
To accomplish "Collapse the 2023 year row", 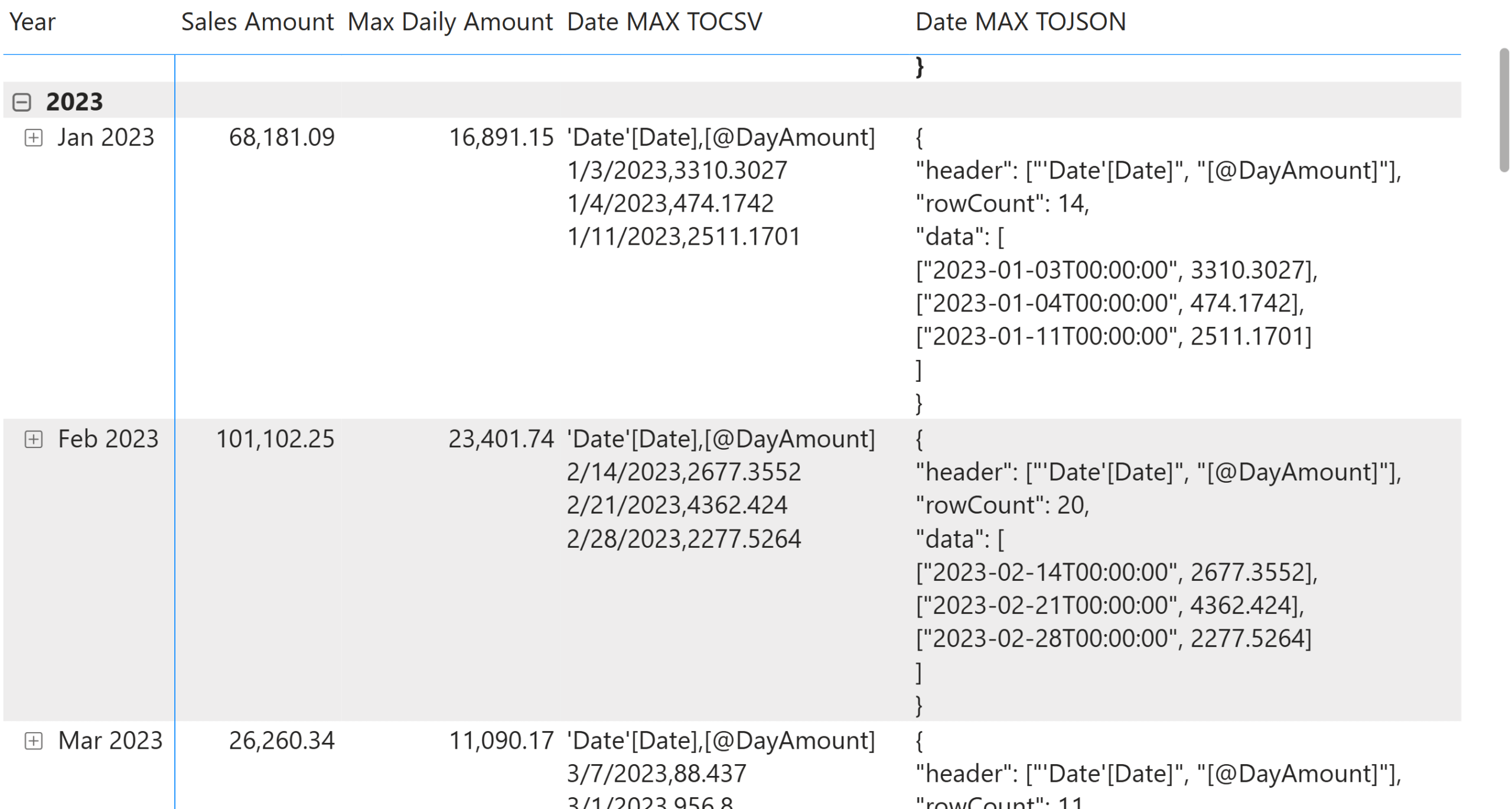I will pos(22,102).
